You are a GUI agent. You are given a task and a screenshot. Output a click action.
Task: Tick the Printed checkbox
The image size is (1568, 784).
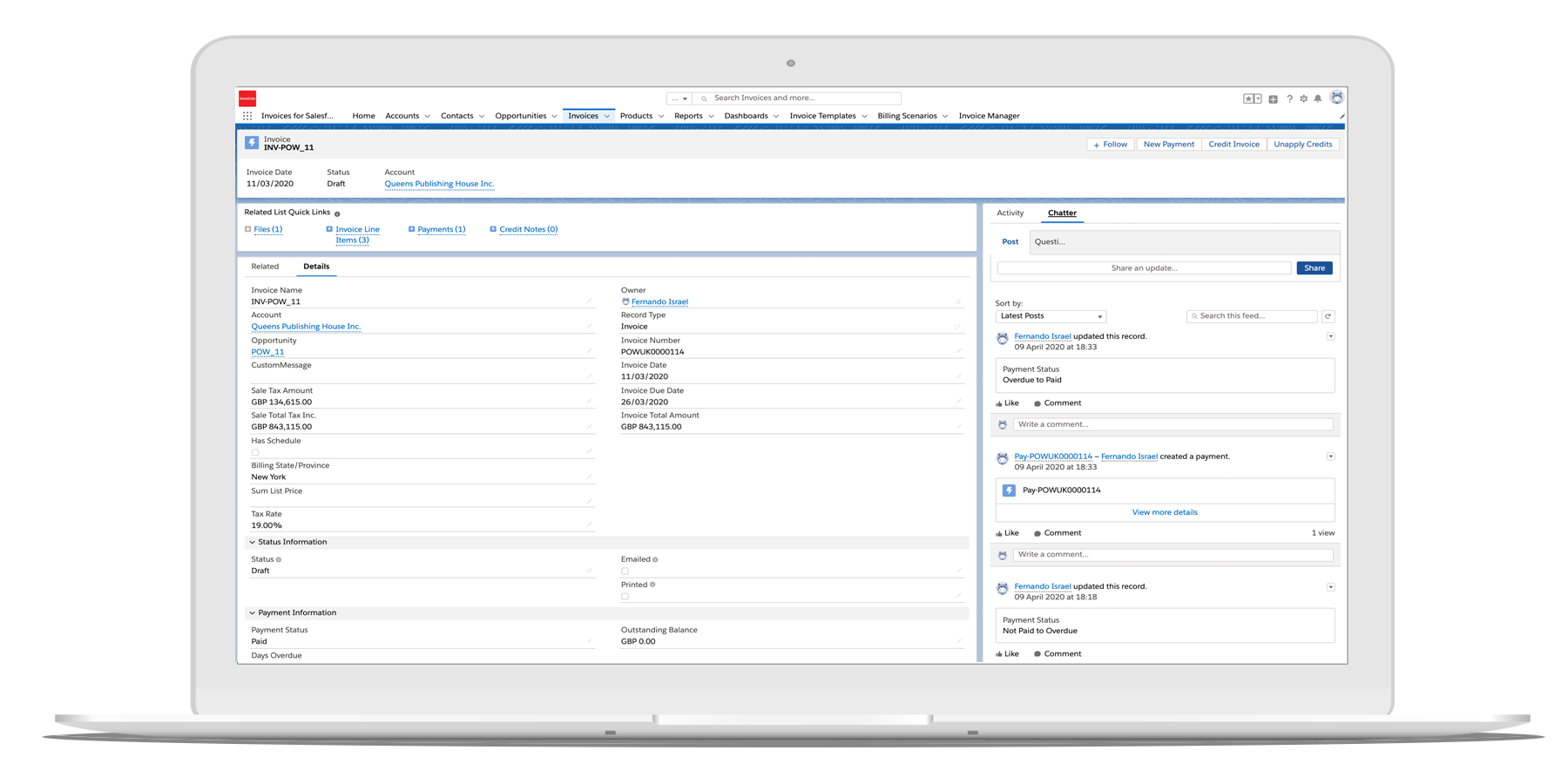click(x=625, y=597)
